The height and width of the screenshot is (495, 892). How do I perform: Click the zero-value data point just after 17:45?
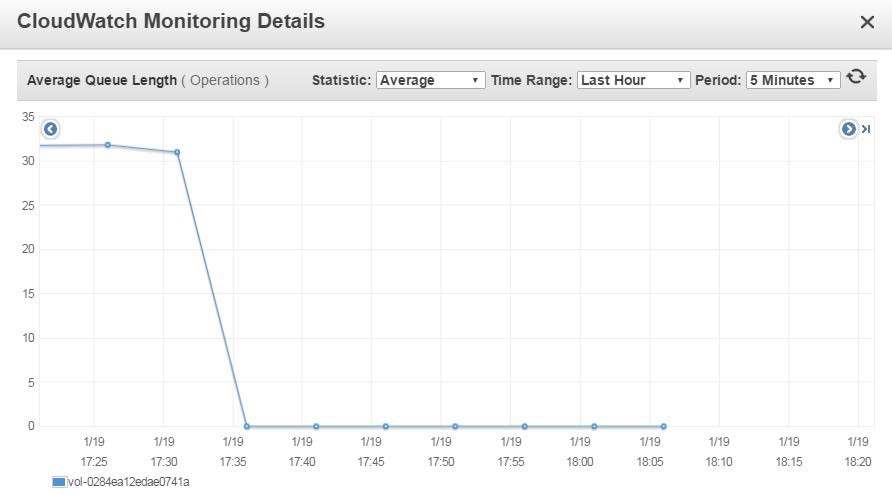pos(386,426)
